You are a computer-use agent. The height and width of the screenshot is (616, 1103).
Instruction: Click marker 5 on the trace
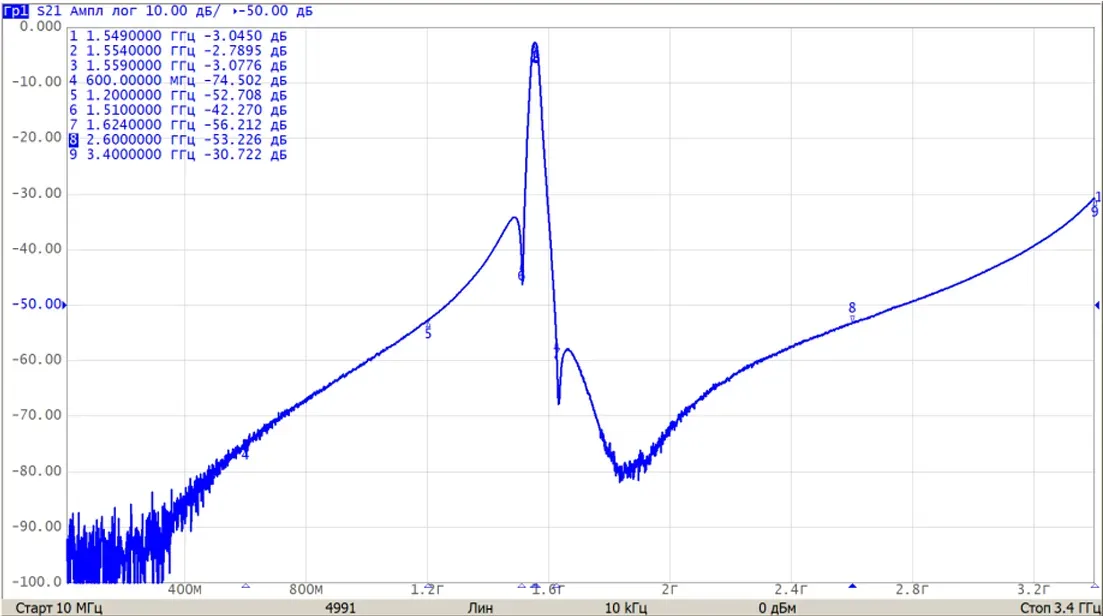(428, 334)
